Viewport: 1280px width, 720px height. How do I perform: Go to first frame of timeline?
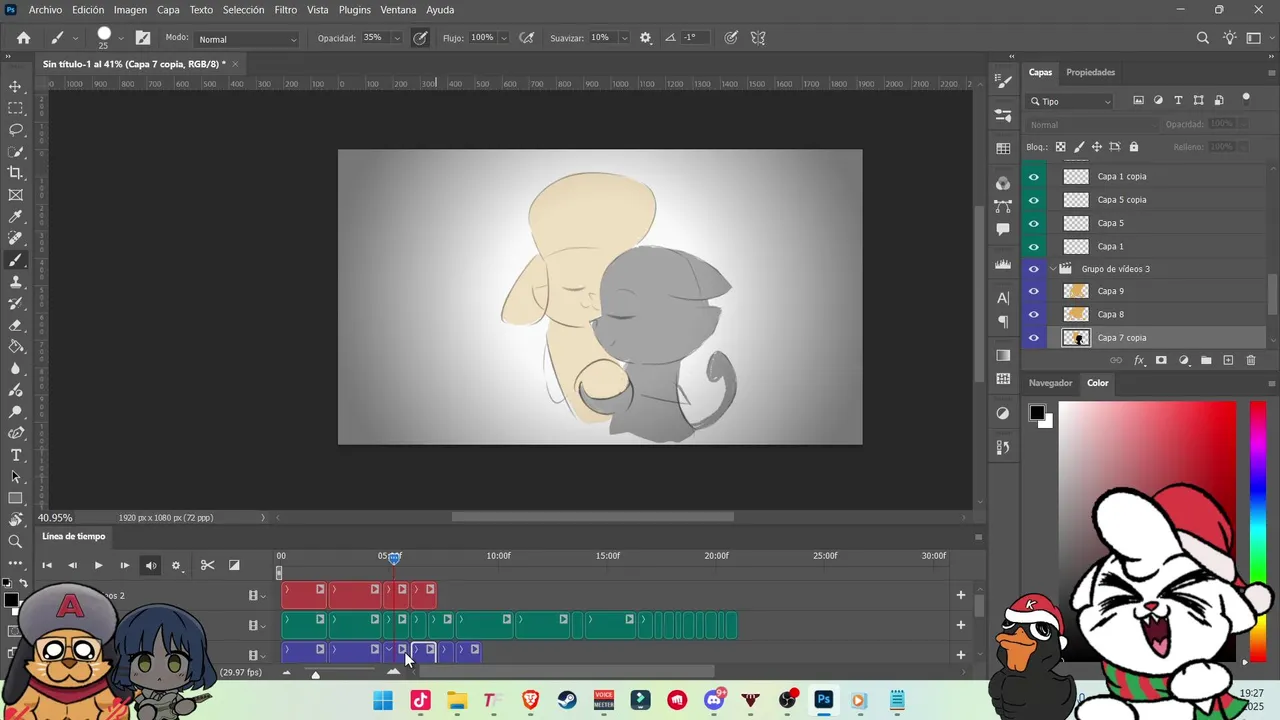[46, 565]
